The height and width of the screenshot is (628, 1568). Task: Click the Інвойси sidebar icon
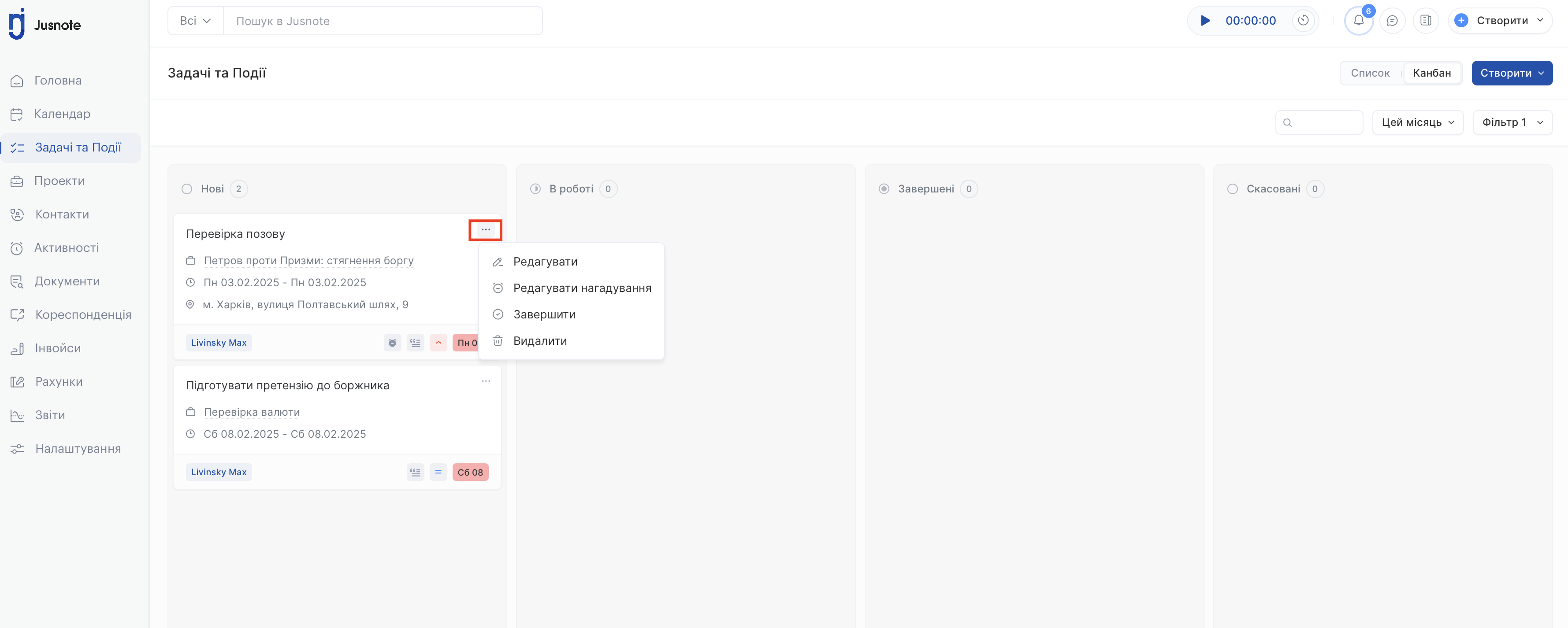pos(17,348)
